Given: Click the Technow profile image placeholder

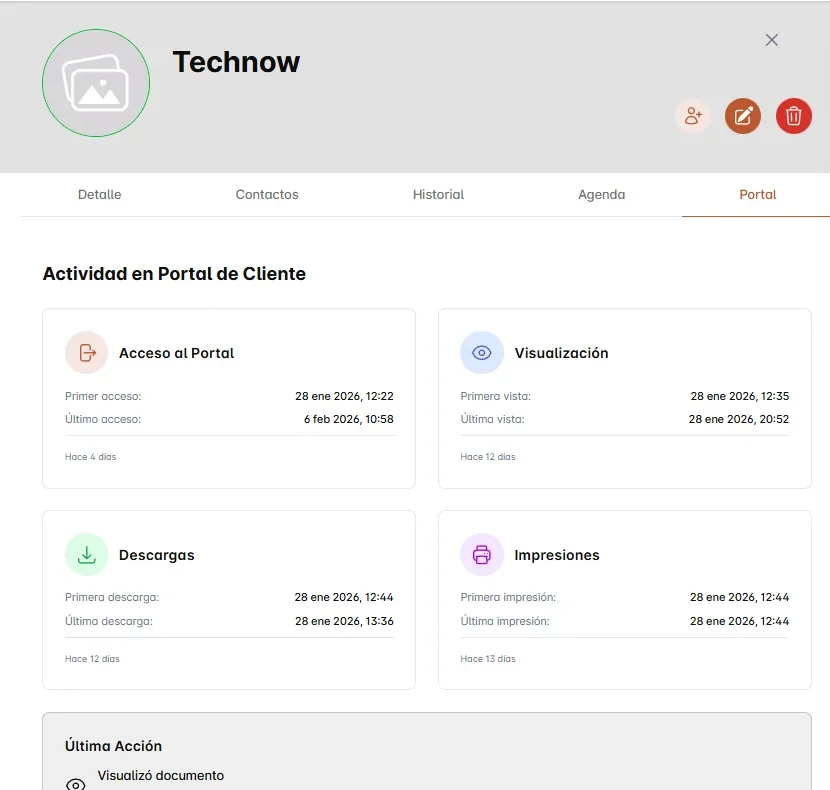Looking at the screenshot, I should 96,83.
